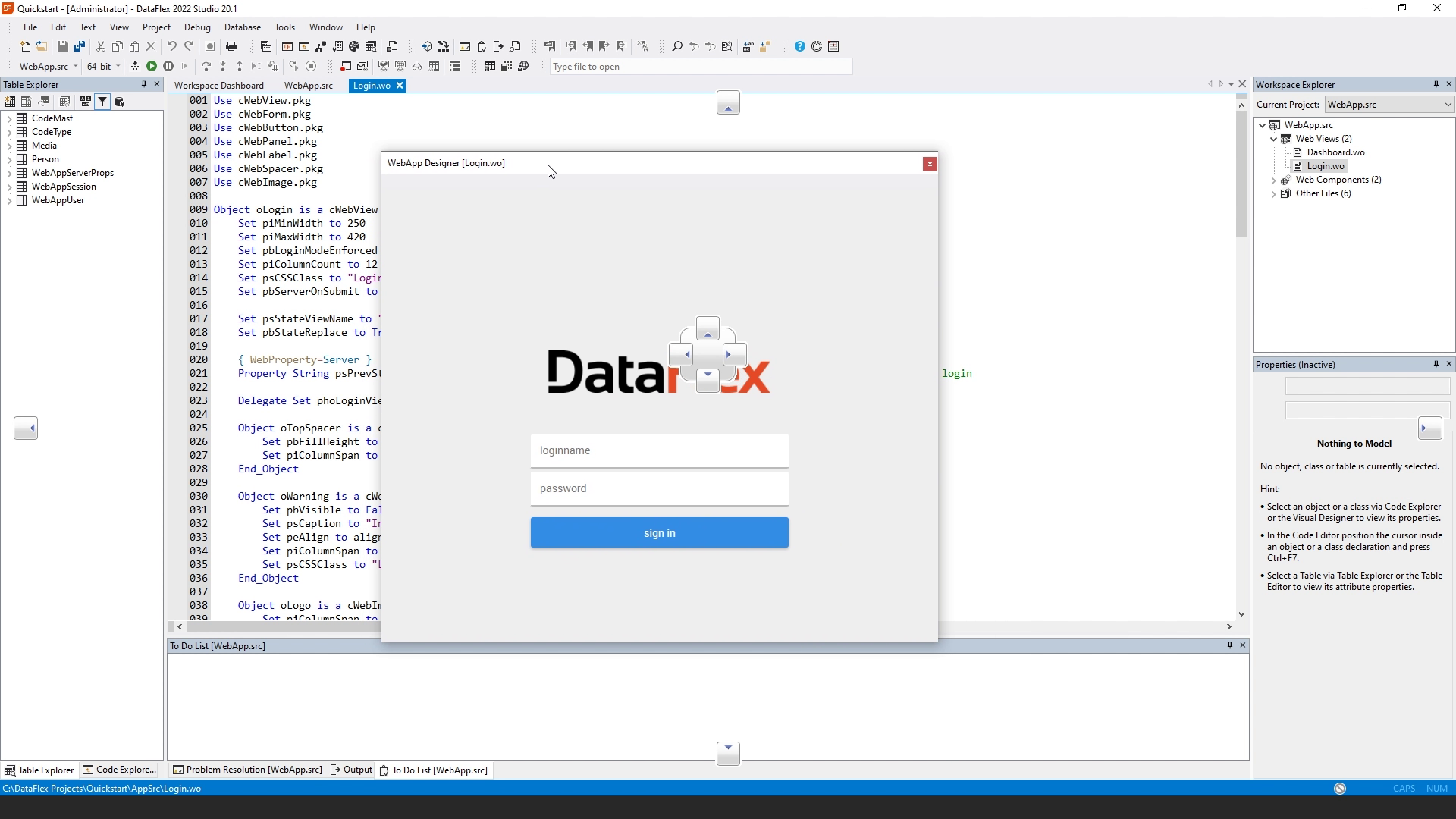Click the password input field

pyautogui.click(x=659, y=488)
